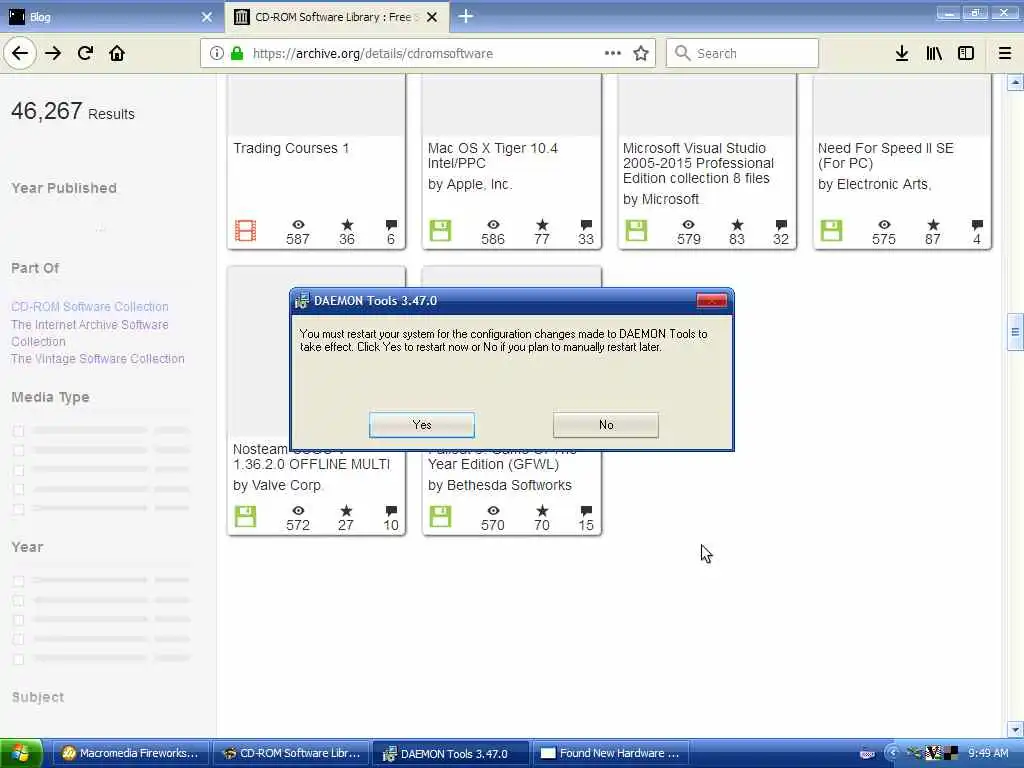The image size is (1024, 768).
Task: Click the by Bethesda Softworks creator text
Action: click(x=500, y=486)
